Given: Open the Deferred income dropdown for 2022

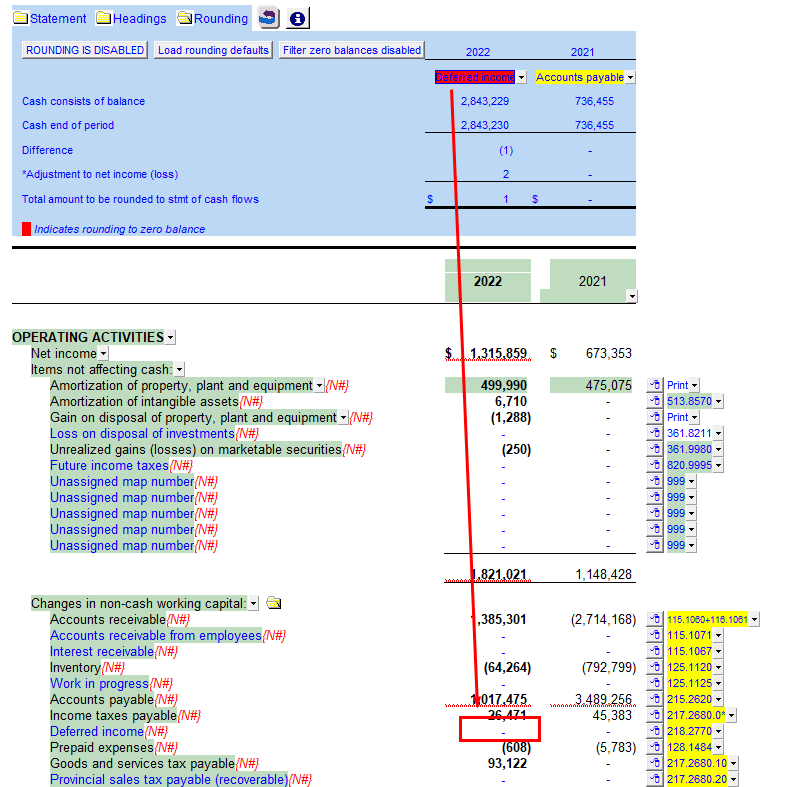Looking at the screenshot, I should [x=522, y=77].
